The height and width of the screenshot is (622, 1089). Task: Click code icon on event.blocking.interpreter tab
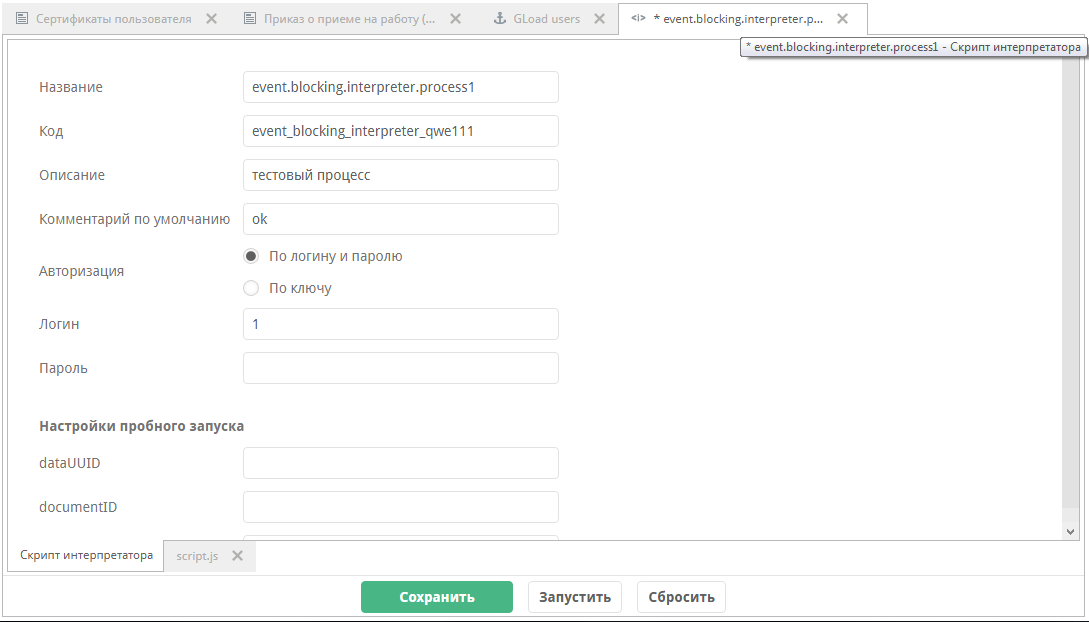(638, 18)
